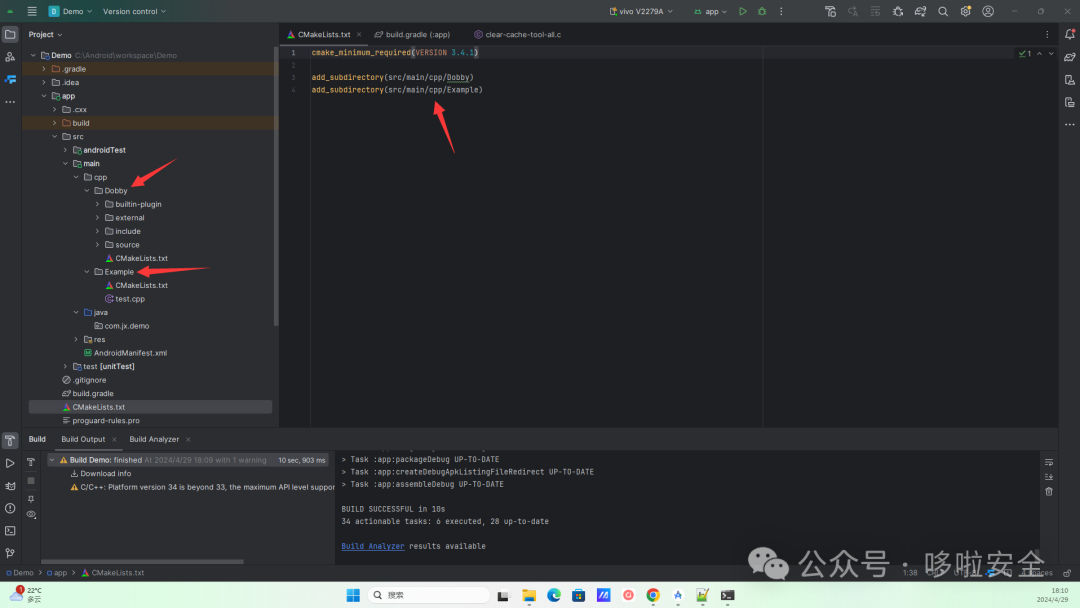This screenshot has width=1080, height=608.
Task: Click the Windows taskbar search box
Action: pyautogui.click(x=430, y=594)
